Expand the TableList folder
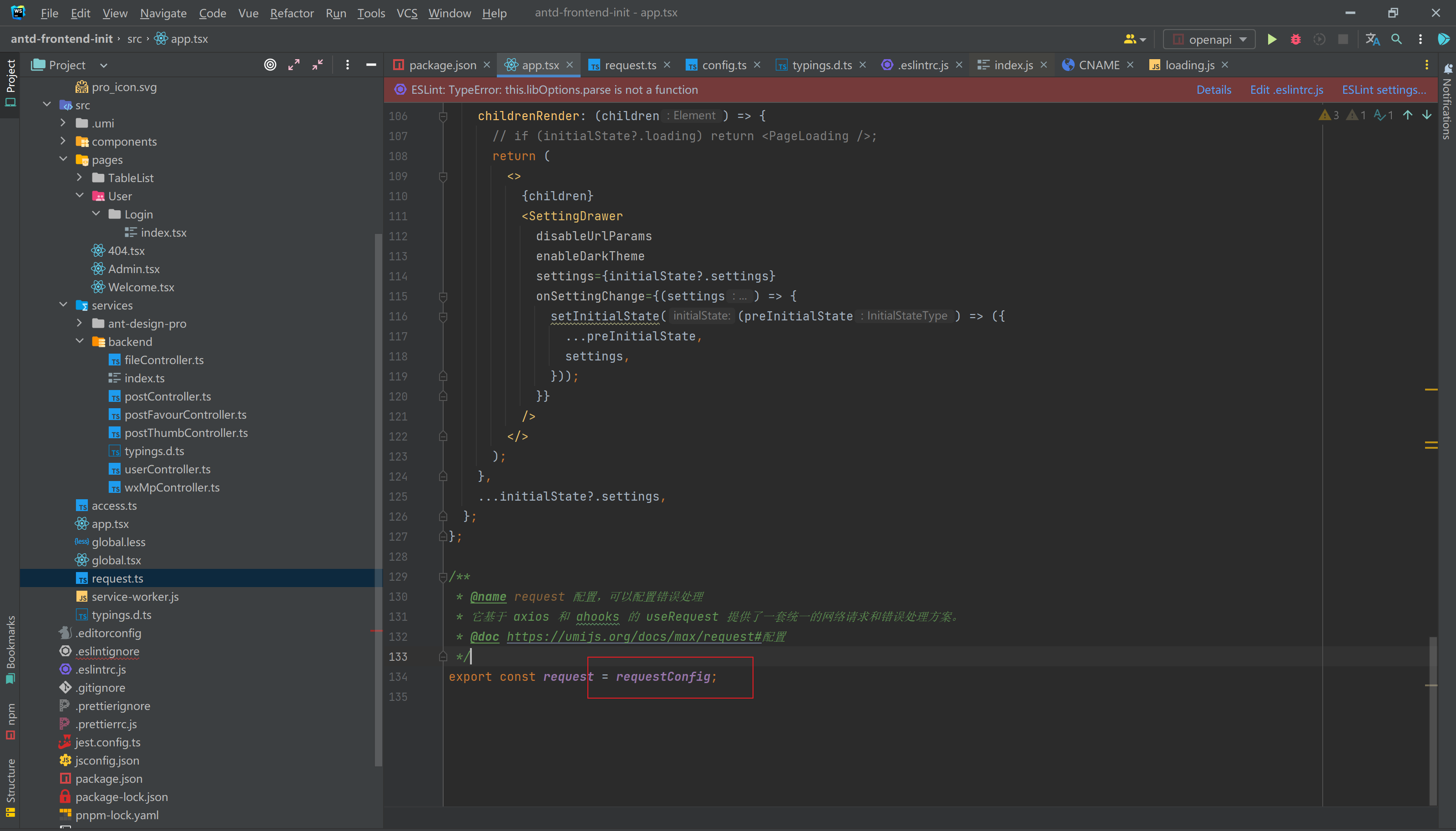The height and width of the screenshot is (831, 1456). click(80, 178)
